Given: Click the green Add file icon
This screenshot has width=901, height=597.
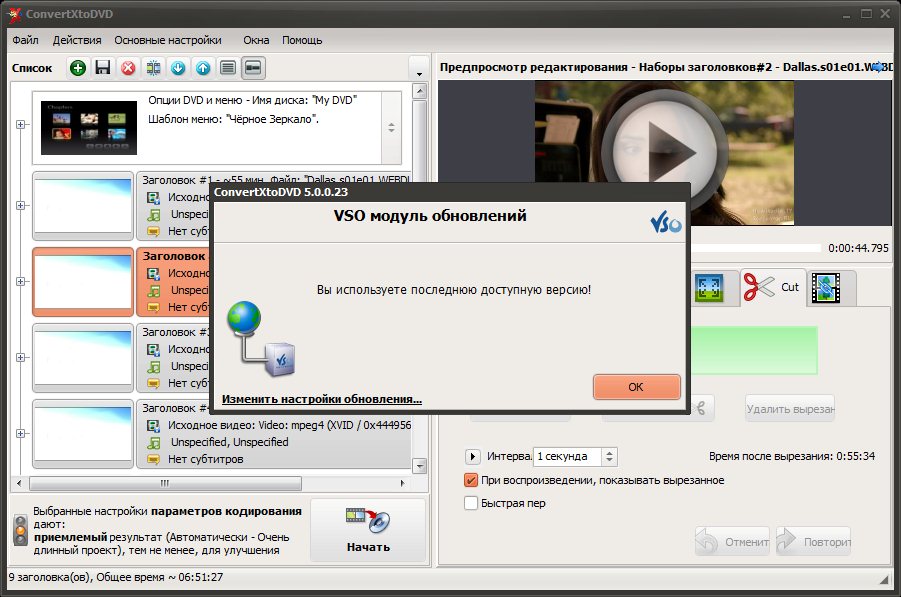Looking at the screenshot, I should [x=78, y=68].
